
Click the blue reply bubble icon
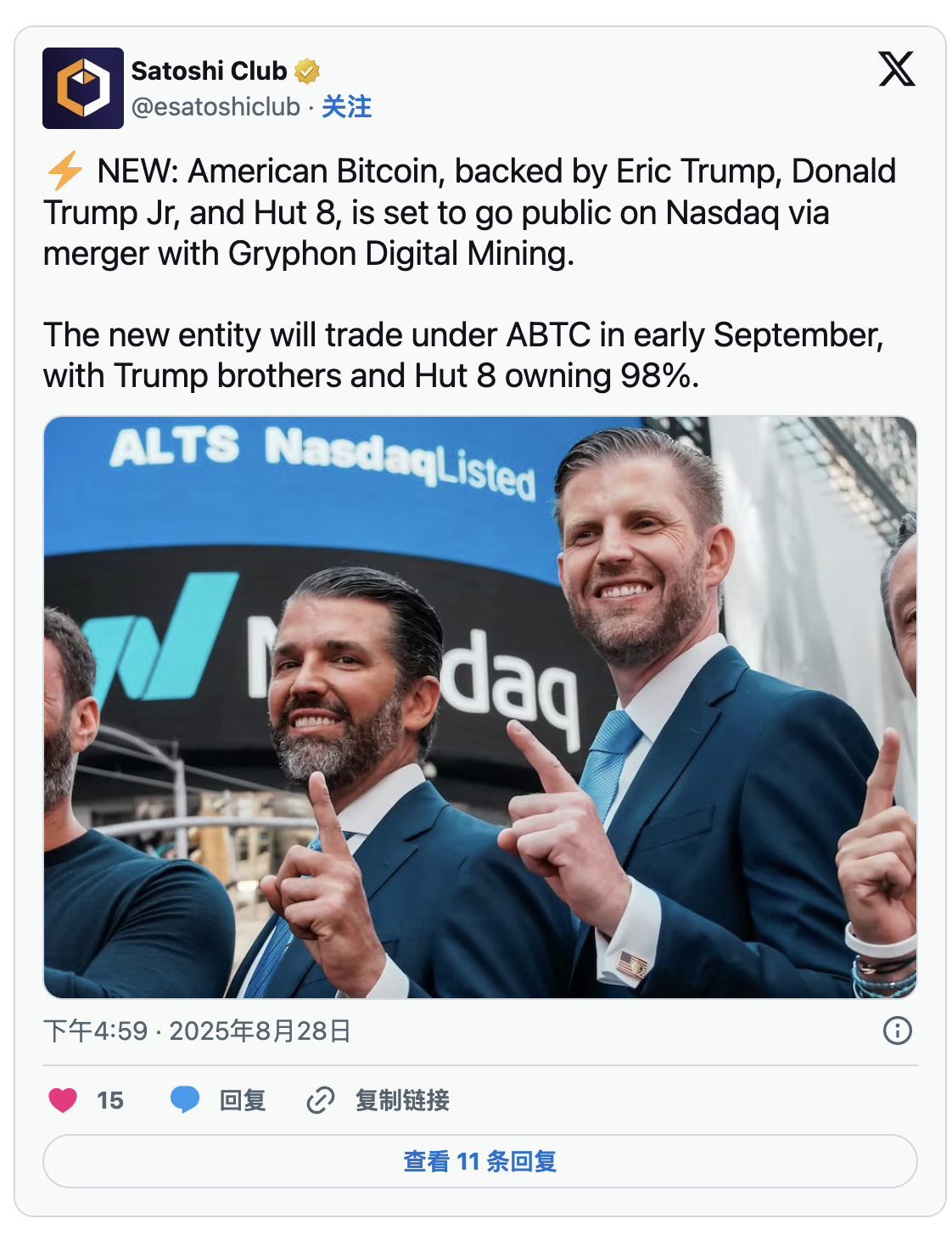tap(185, 1099)
